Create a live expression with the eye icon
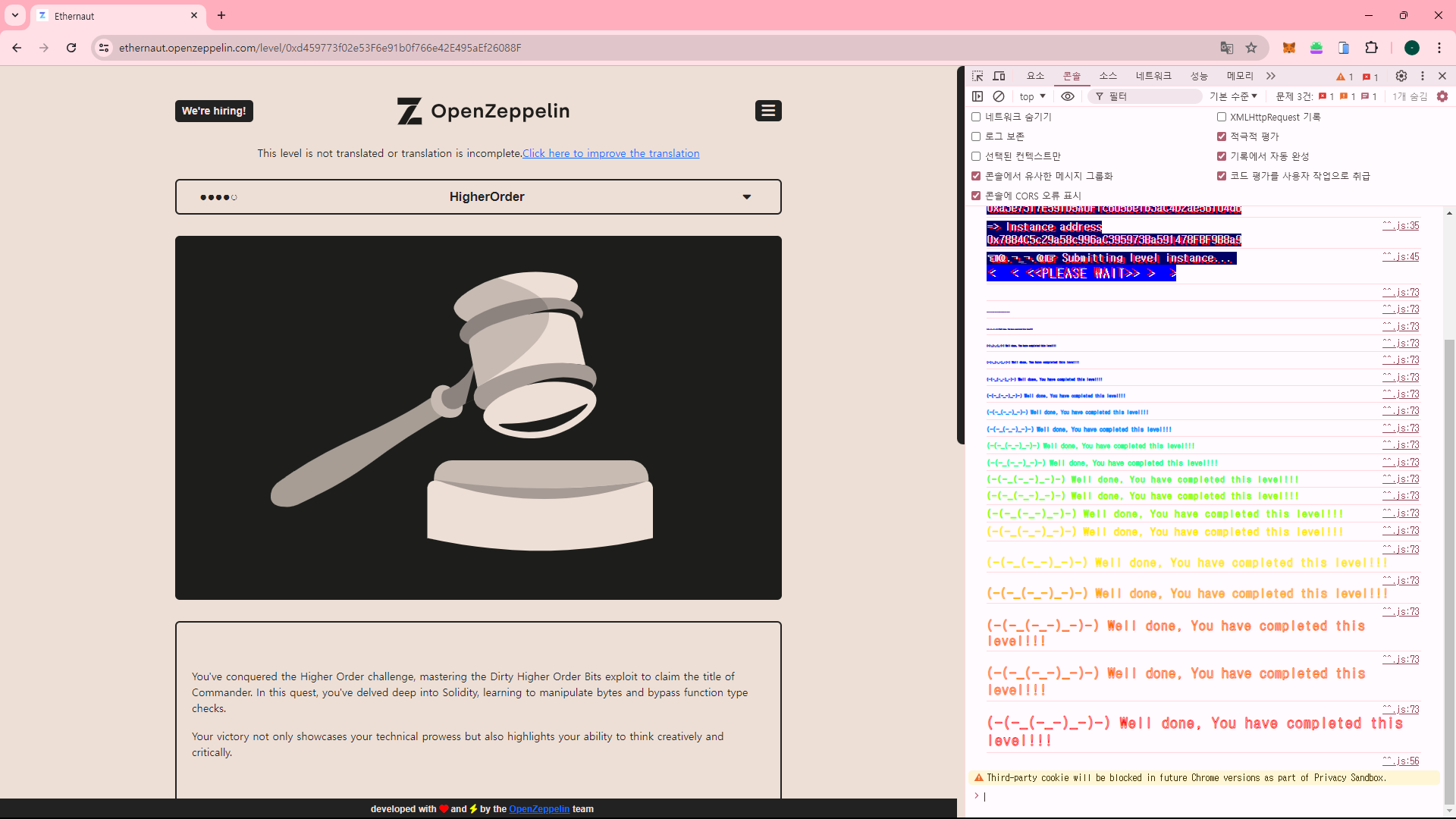The height and width of the screenshot is (819, 1456). pos(1068,96)
